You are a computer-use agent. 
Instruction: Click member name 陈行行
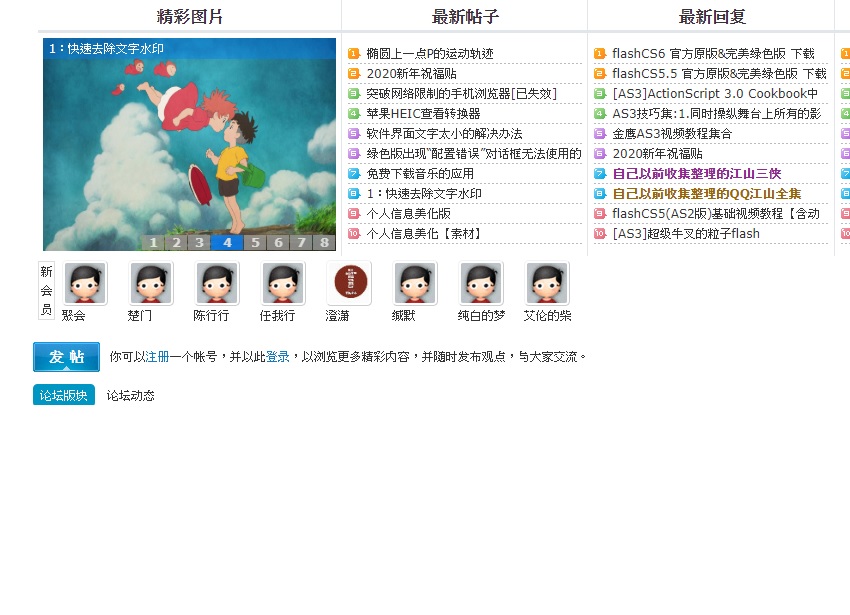pos(211,316)
